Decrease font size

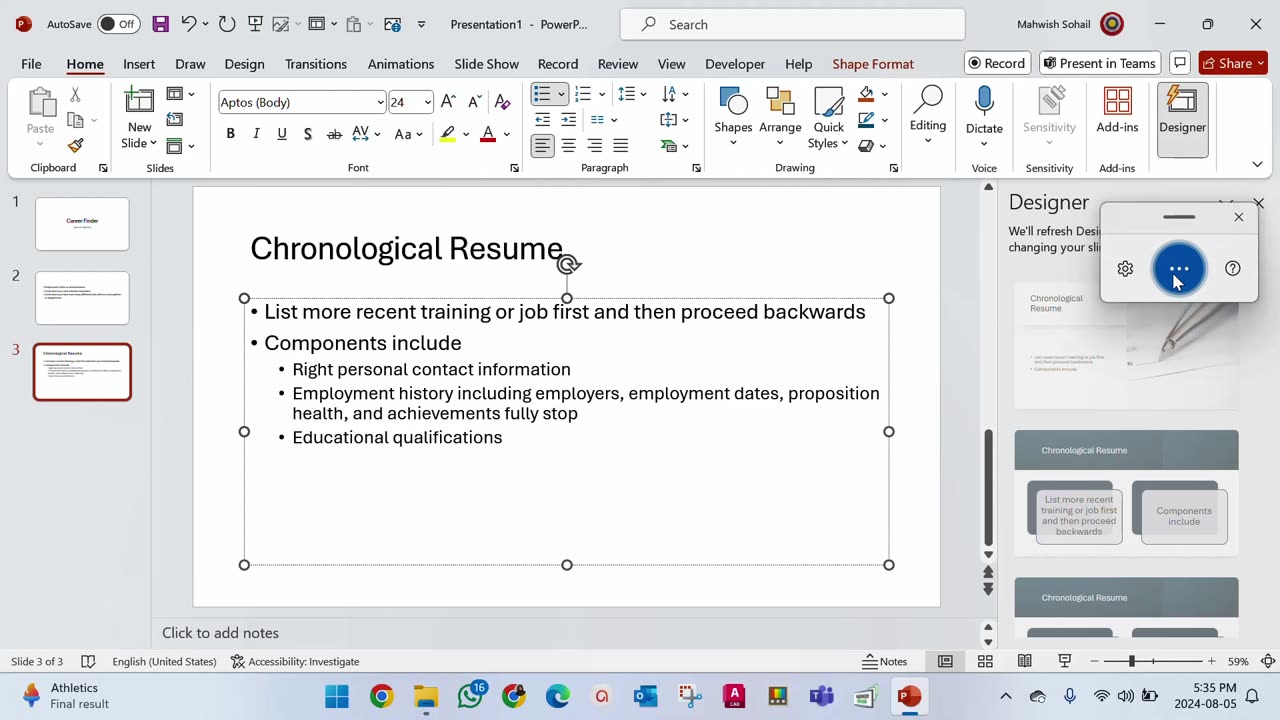[474, 101]
